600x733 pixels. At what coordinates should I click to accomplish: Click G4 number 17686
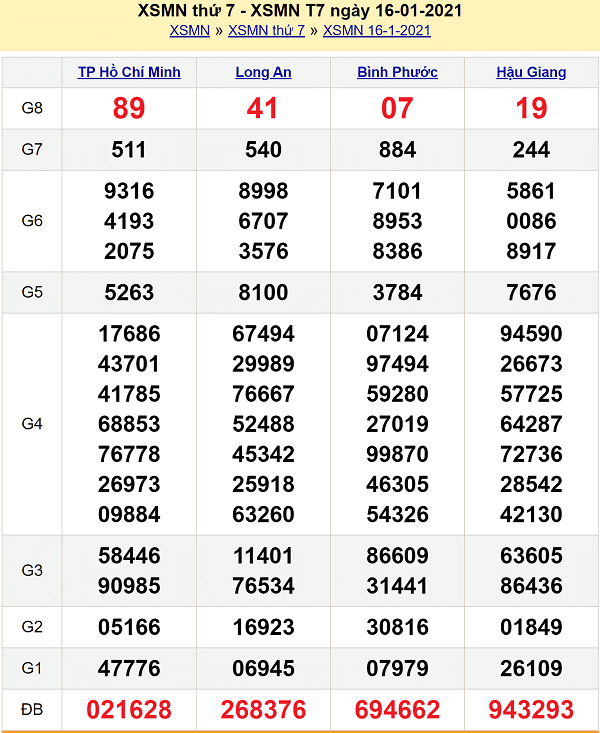pos(129,334)
